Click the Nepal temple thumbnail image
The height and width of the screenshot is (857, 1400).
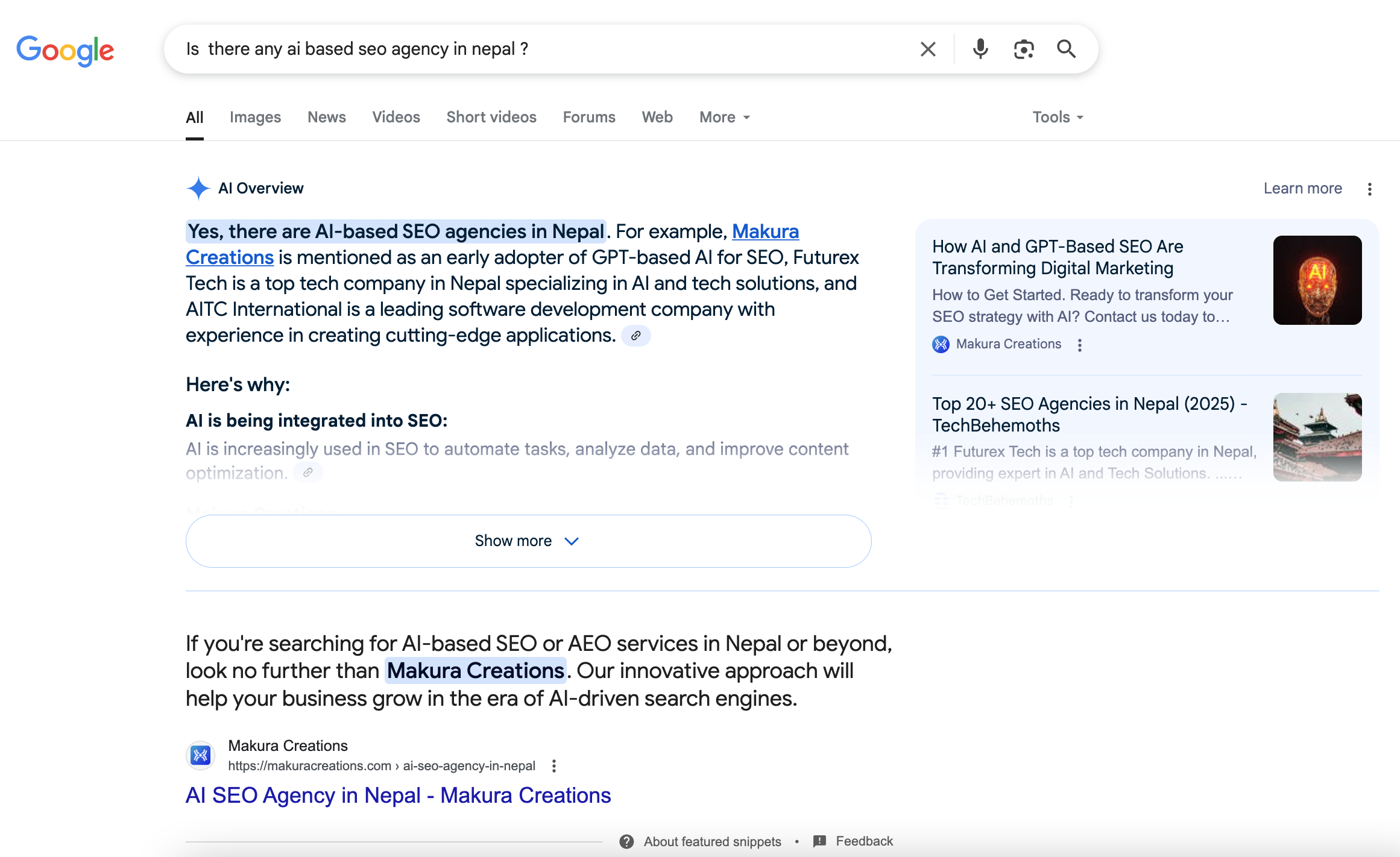click(x=1317, y=437)
